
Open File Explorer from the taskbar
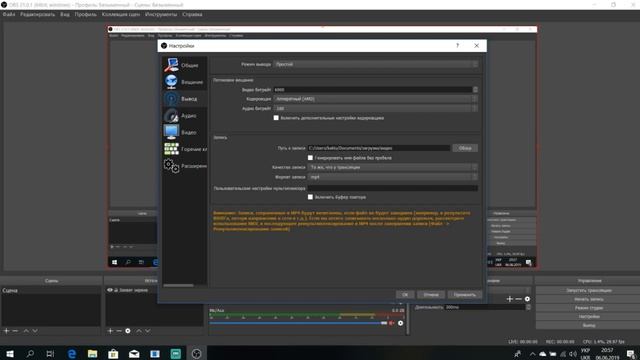point(93,353)
